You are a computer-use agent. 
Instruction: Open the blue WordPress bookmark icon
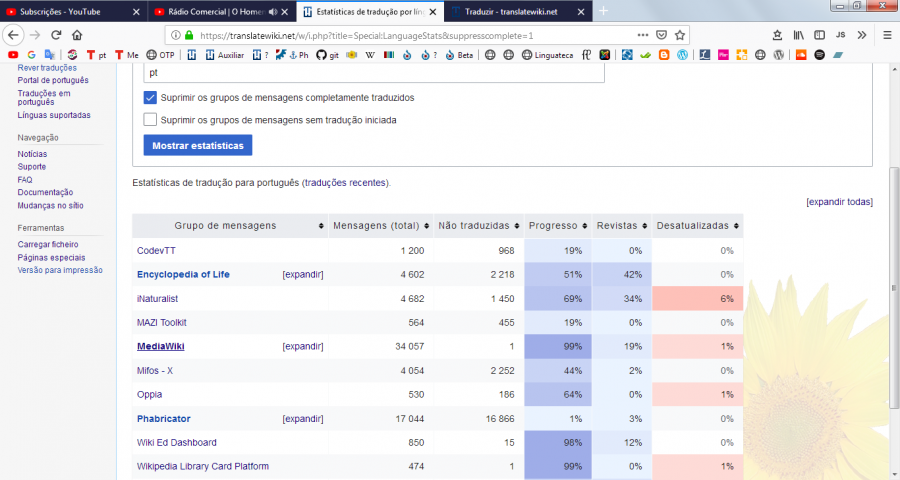(x=682, y=55)
